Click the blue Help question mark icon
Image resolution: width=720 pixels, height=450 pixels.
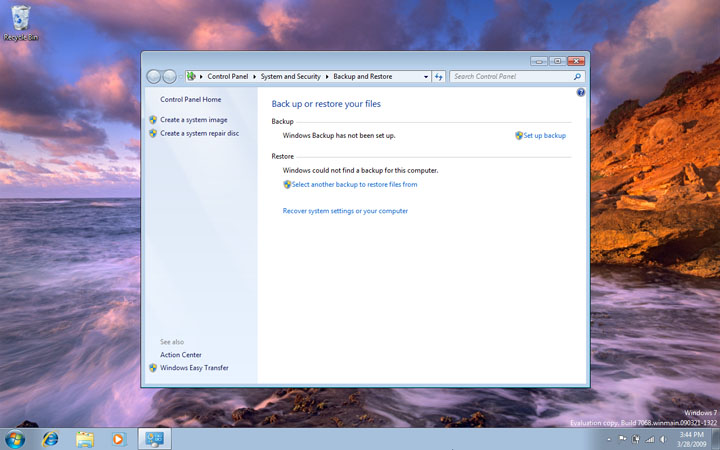[581, 92]
